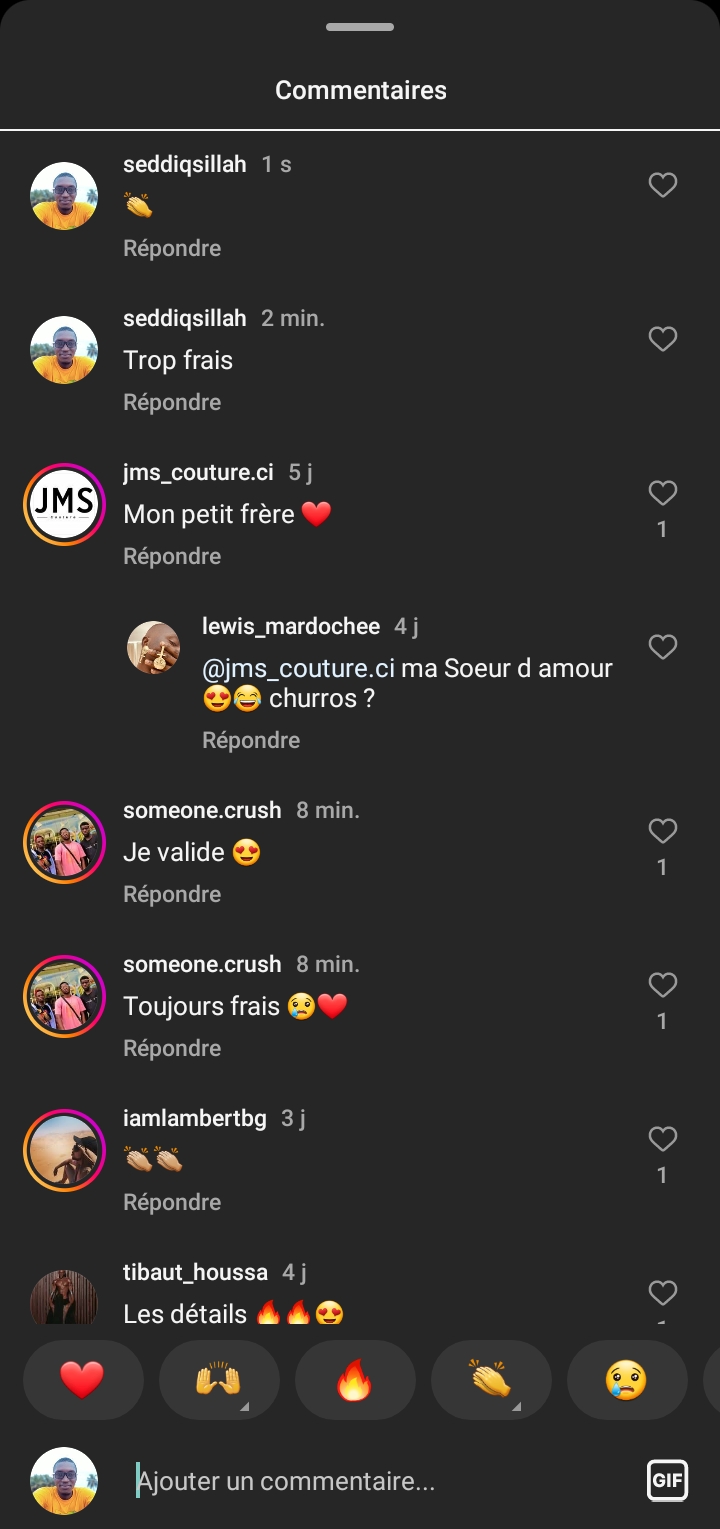Viewport: 720px width, 1529px height.
Task: Open jms_couture.ci's profile picture
Action: 64,504
